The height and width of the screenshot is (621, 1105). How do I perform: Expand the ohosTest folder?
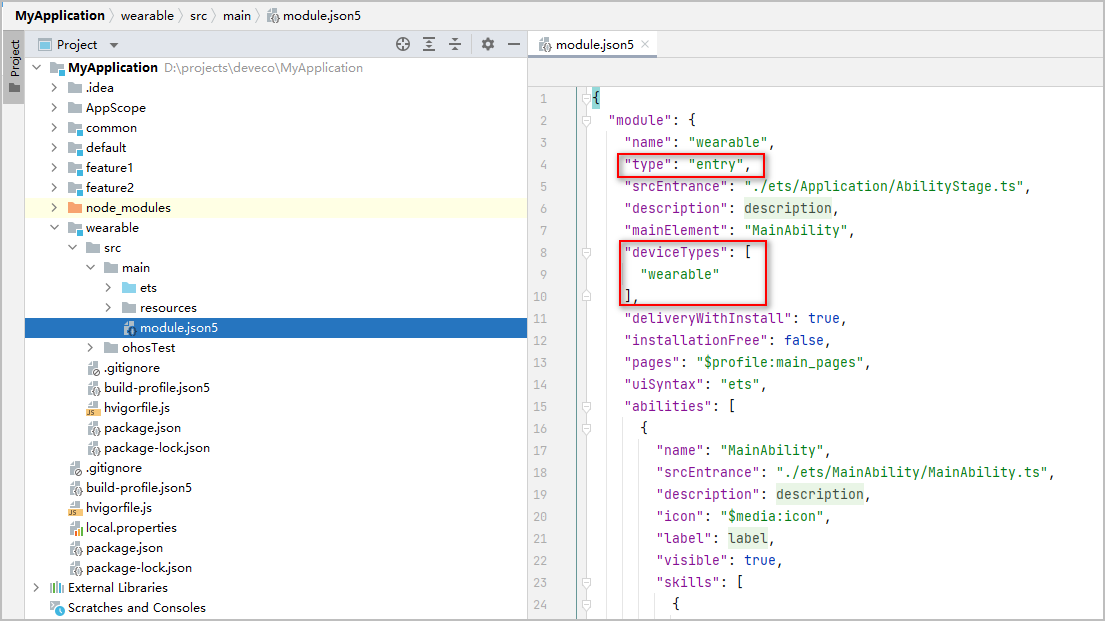pos(90,348)
